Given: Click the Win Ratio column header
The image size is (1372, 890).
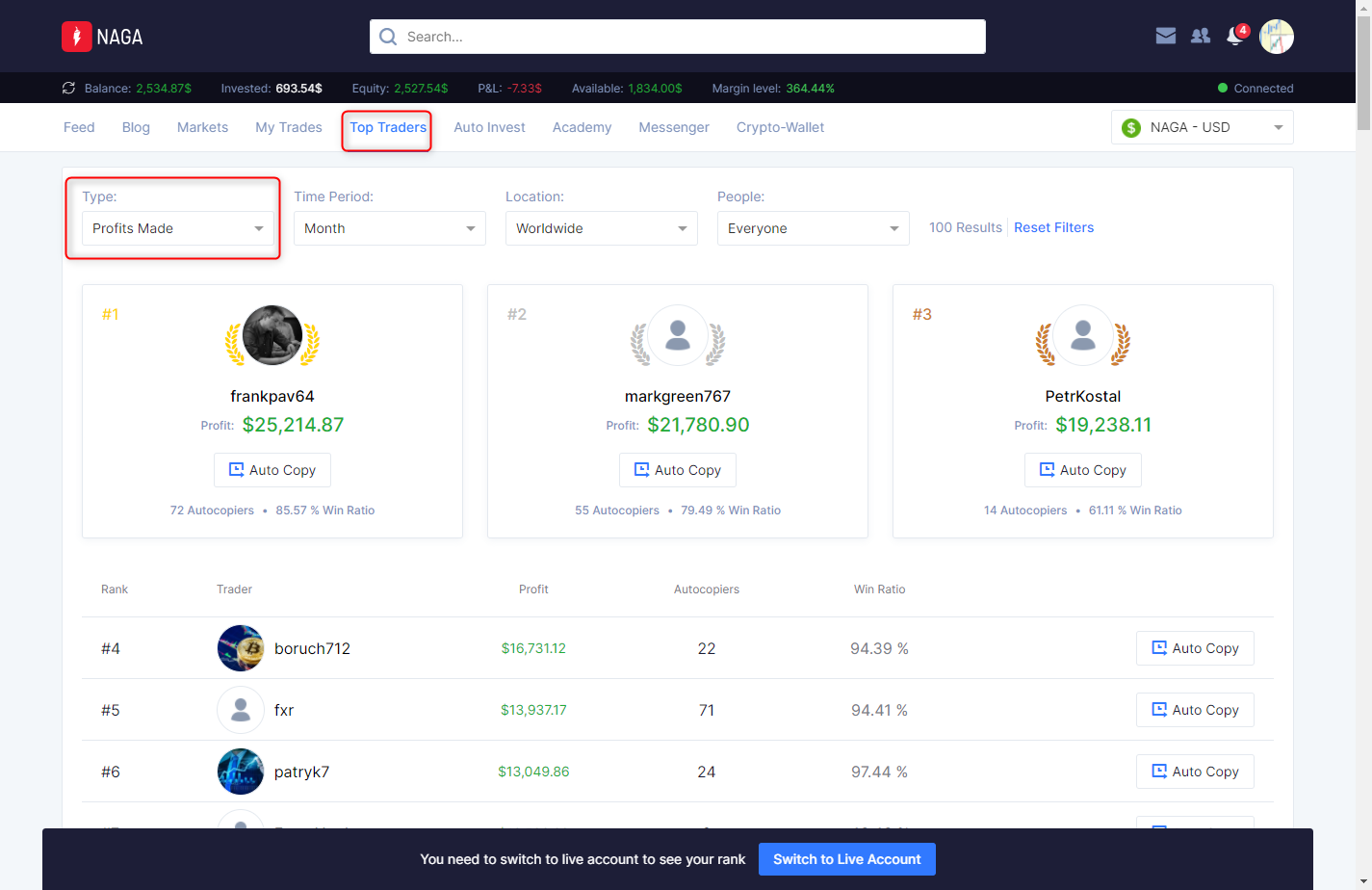Looking at the screenshot, I should tap(879, 589).
